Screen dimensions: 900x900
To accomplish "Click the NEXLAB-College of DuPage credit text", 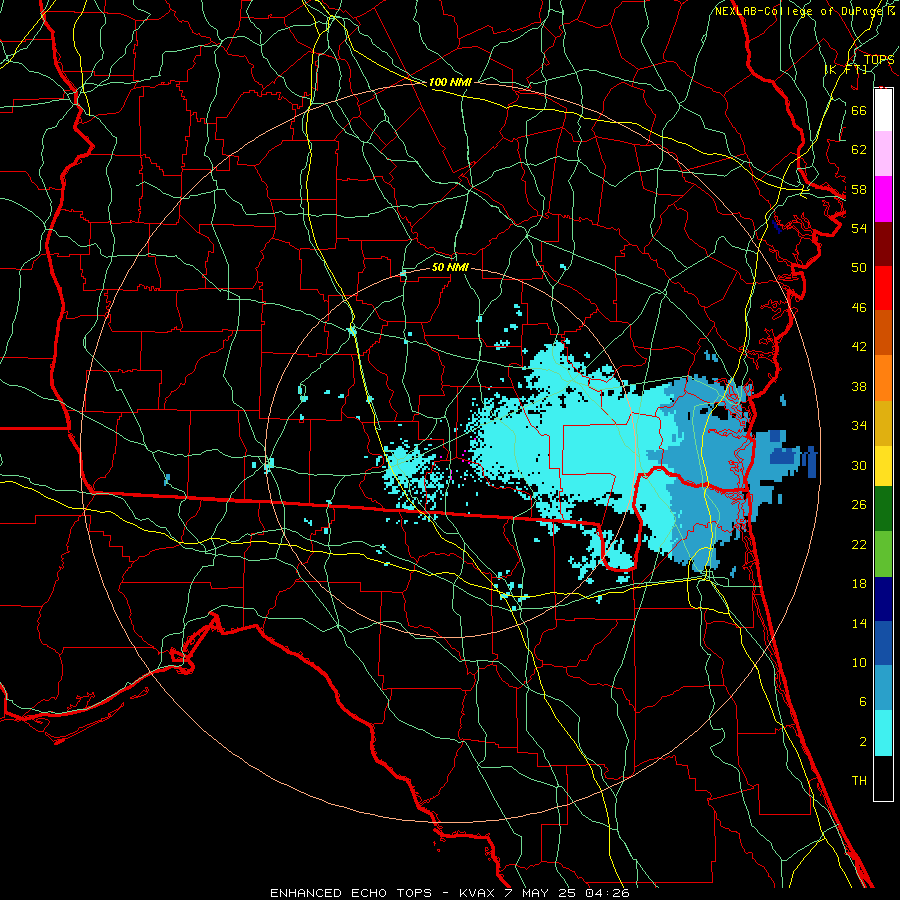I will 801,11.
